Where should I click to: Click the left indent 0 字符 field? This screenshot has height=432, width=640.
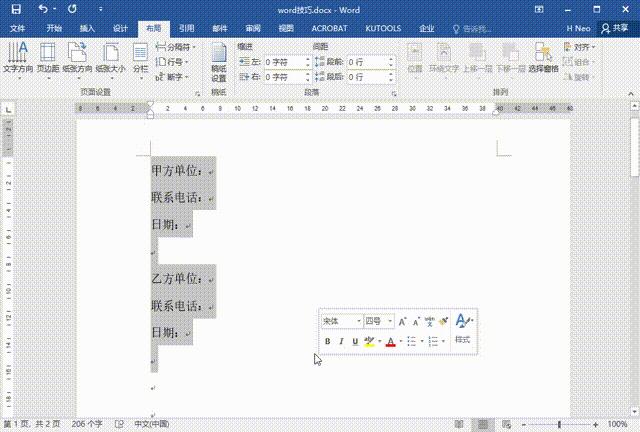tap(284, 62)
